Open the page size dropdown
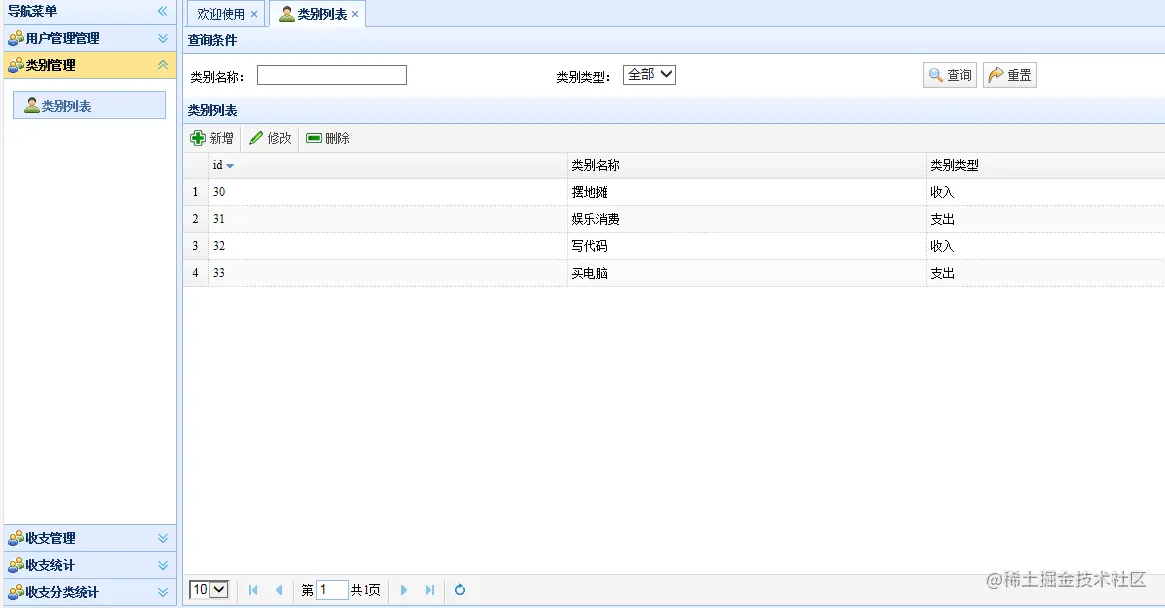Image resolution: width=1165 pixels, height=608 pixels. (208, 590)
